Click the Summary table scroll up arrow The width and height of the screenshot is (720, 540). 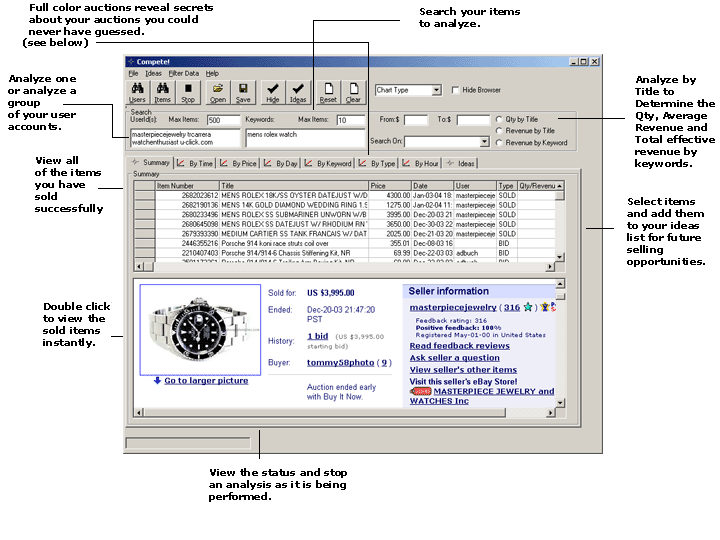(559, 186)
